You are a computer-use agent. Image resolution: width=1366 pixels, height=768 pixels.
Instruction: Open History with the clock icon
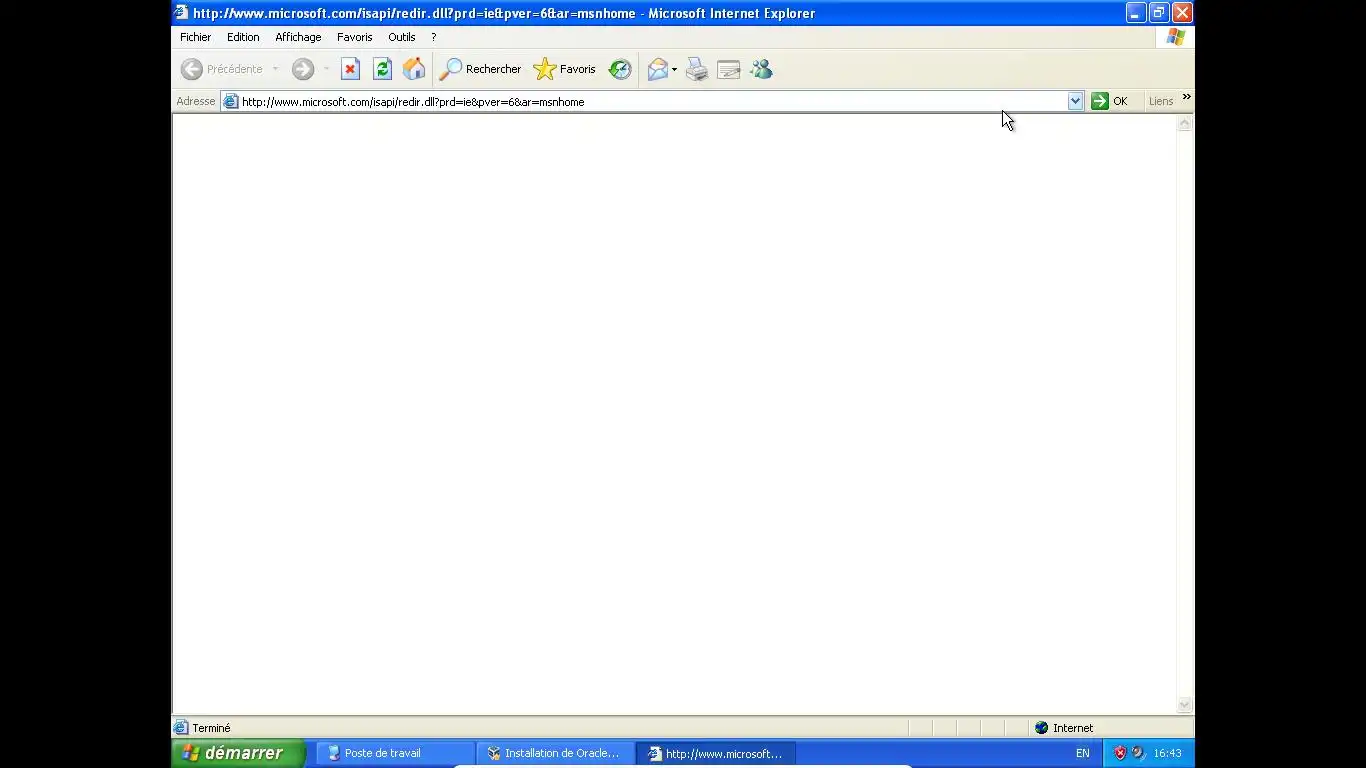click(620, 69)
